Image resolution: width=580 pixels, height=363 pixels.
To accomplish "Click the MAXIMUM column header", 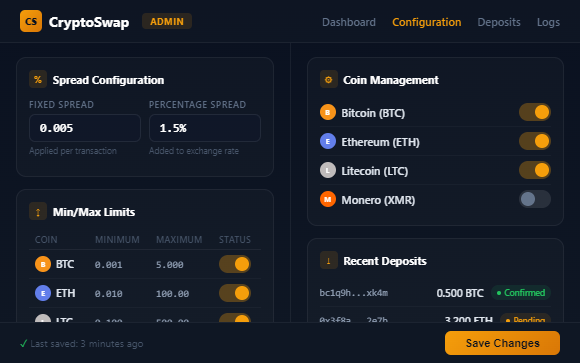I will click(179, 239).
